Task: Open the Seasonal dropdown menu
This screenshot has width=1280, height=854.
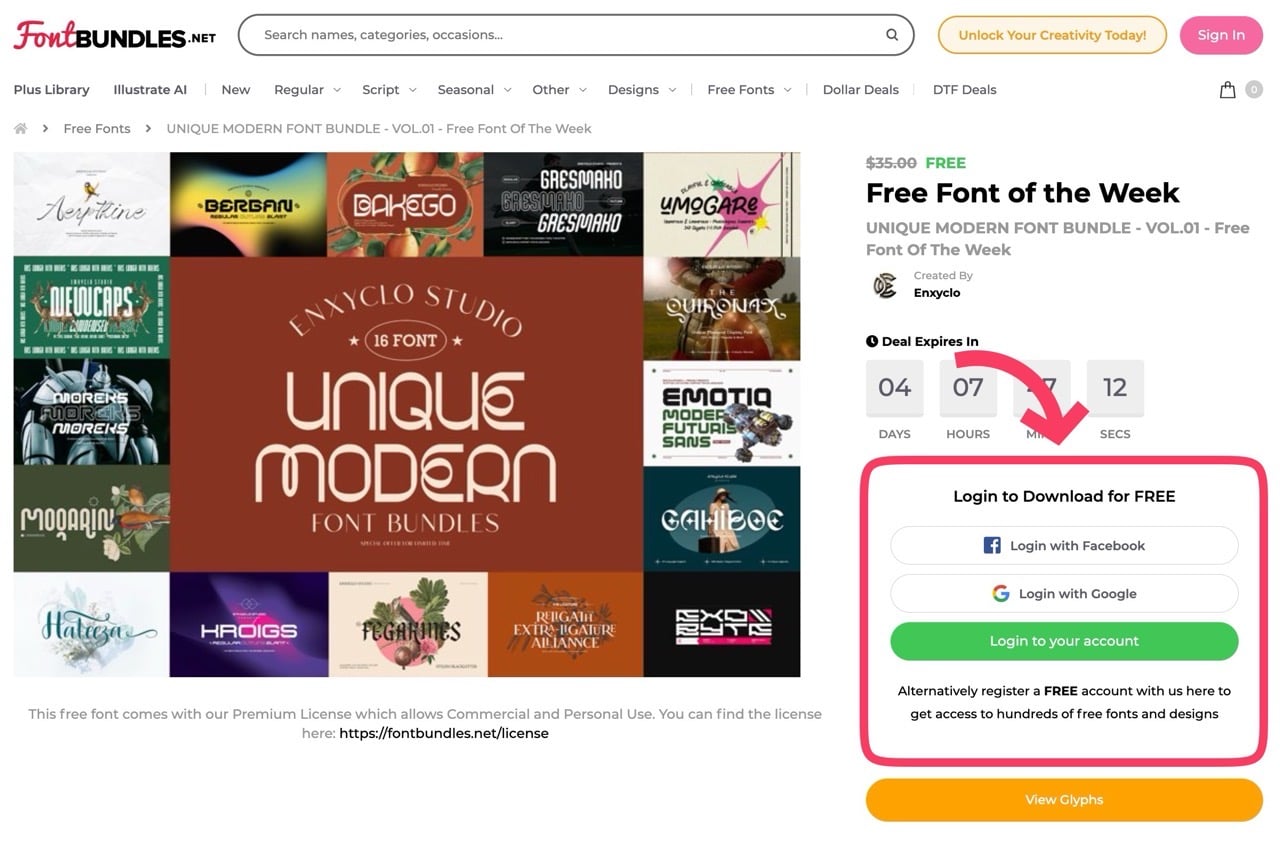Action: [474, 90]
